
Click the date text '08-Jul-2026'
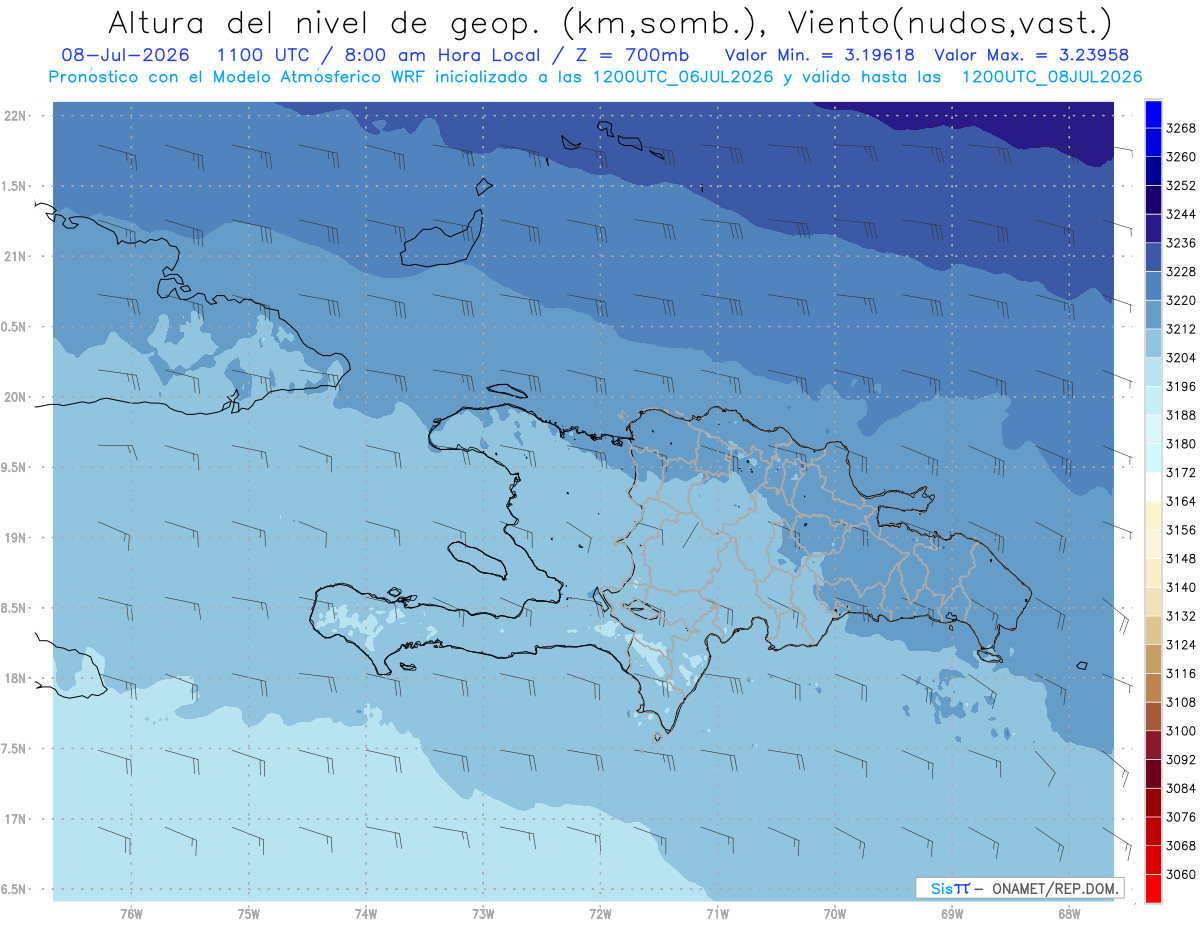[x=125, y=55]
